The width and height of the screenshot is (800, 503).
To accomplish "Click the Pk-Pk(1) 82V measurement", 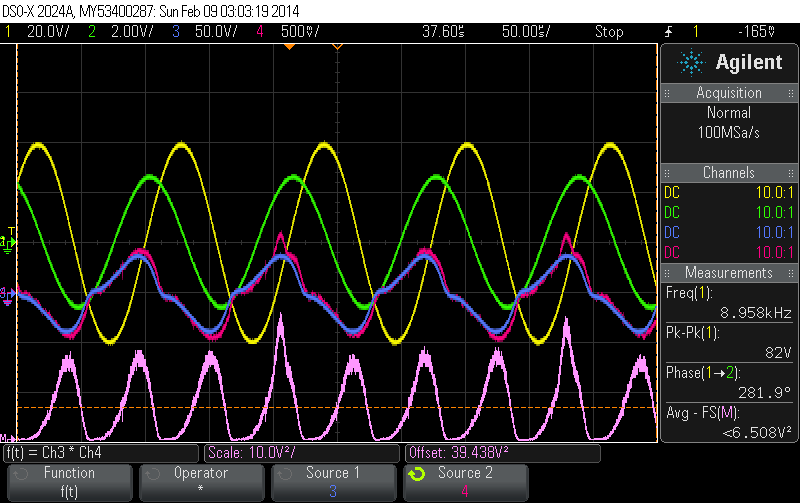I will 729,342.
